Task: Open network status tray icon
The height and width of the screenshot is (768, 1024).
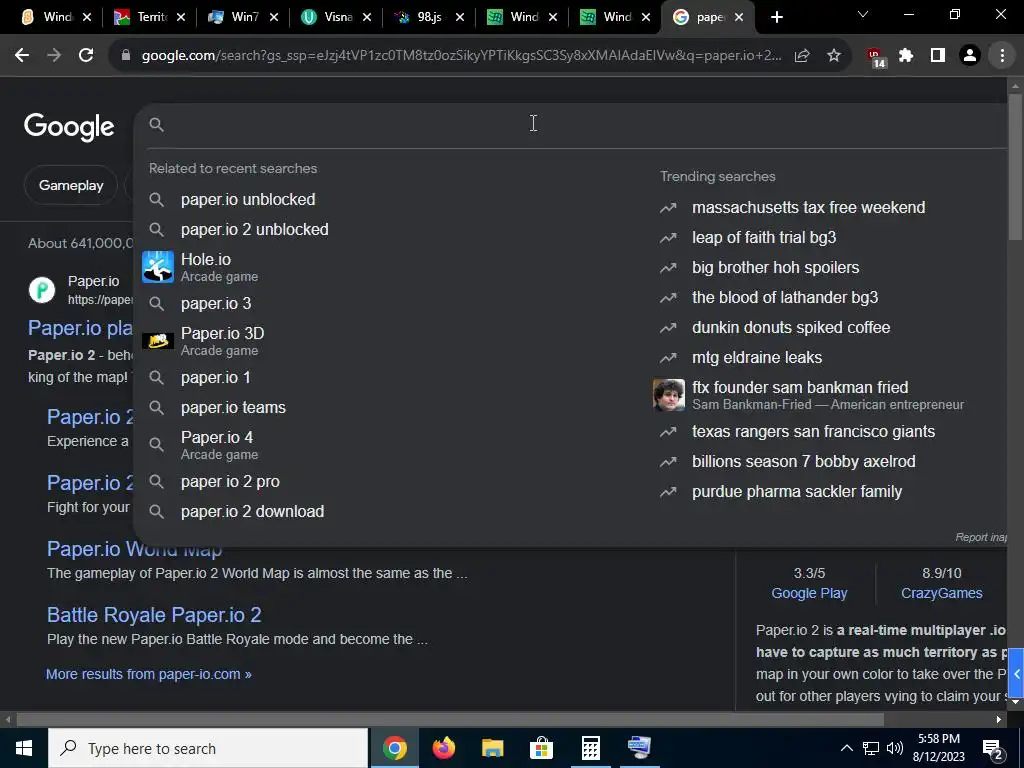Action: [x=871, y=748]
